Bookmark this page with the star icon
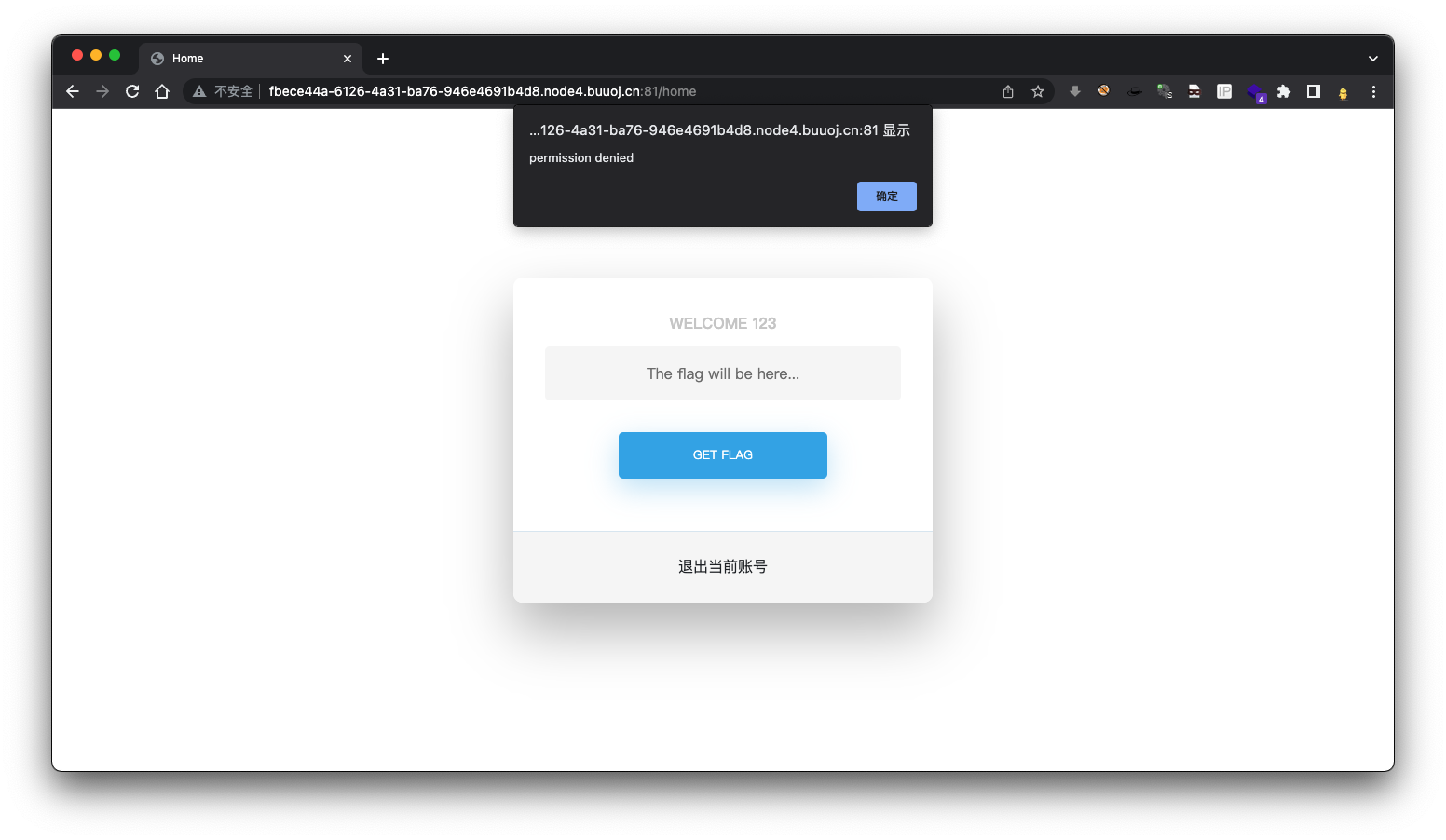 (x=1038, y=91)
